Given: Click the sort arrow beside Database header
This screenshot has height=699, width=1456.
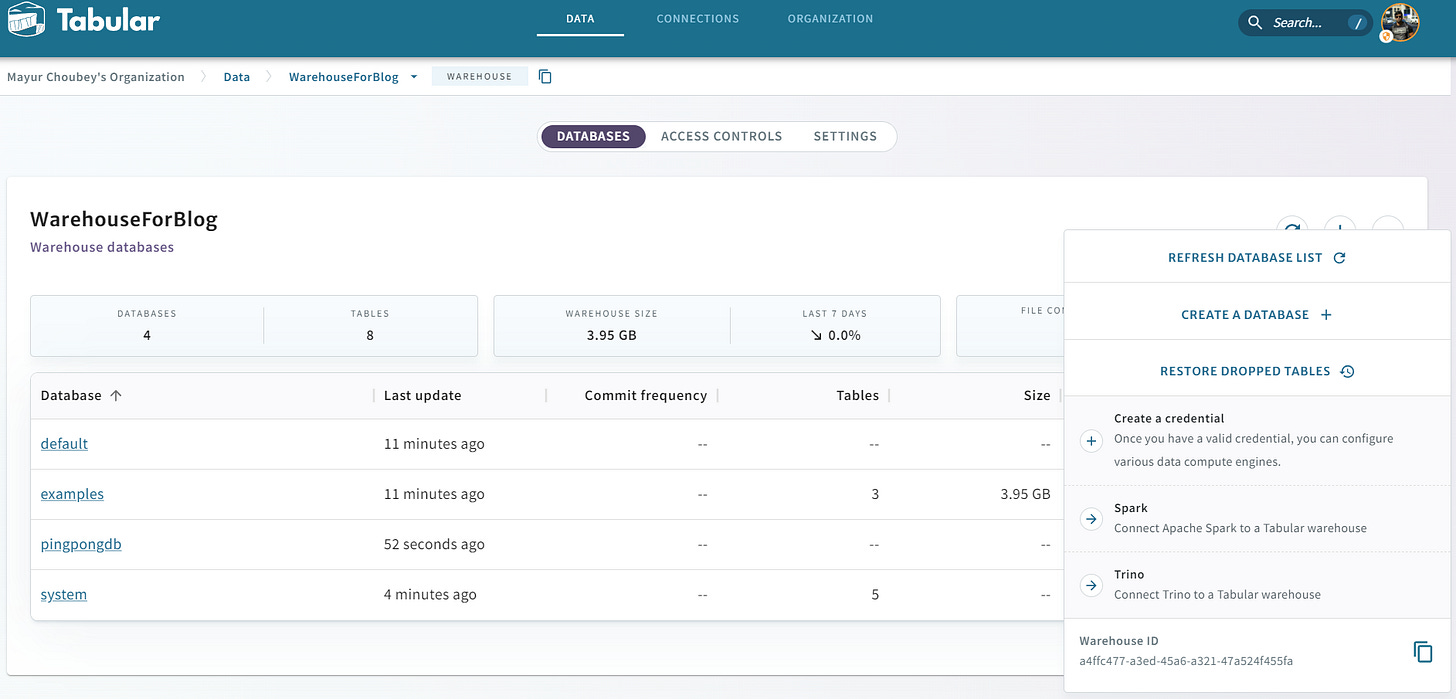Looking at the screenshot, I should 116,395.
